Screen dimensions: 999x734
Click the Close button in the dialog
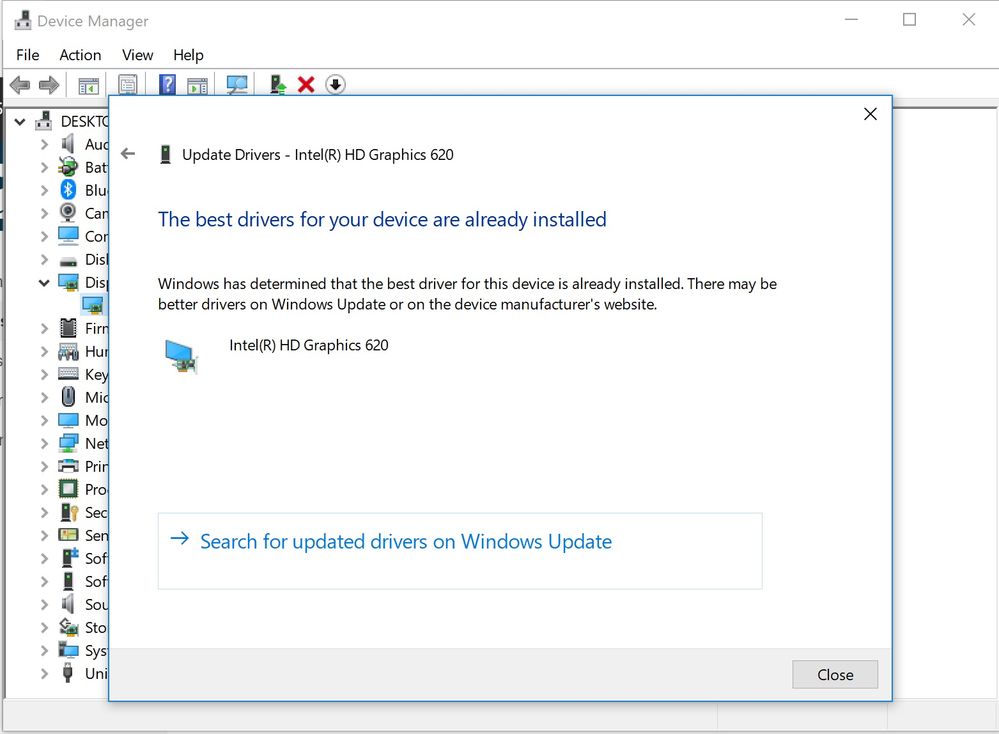(835, 674)
